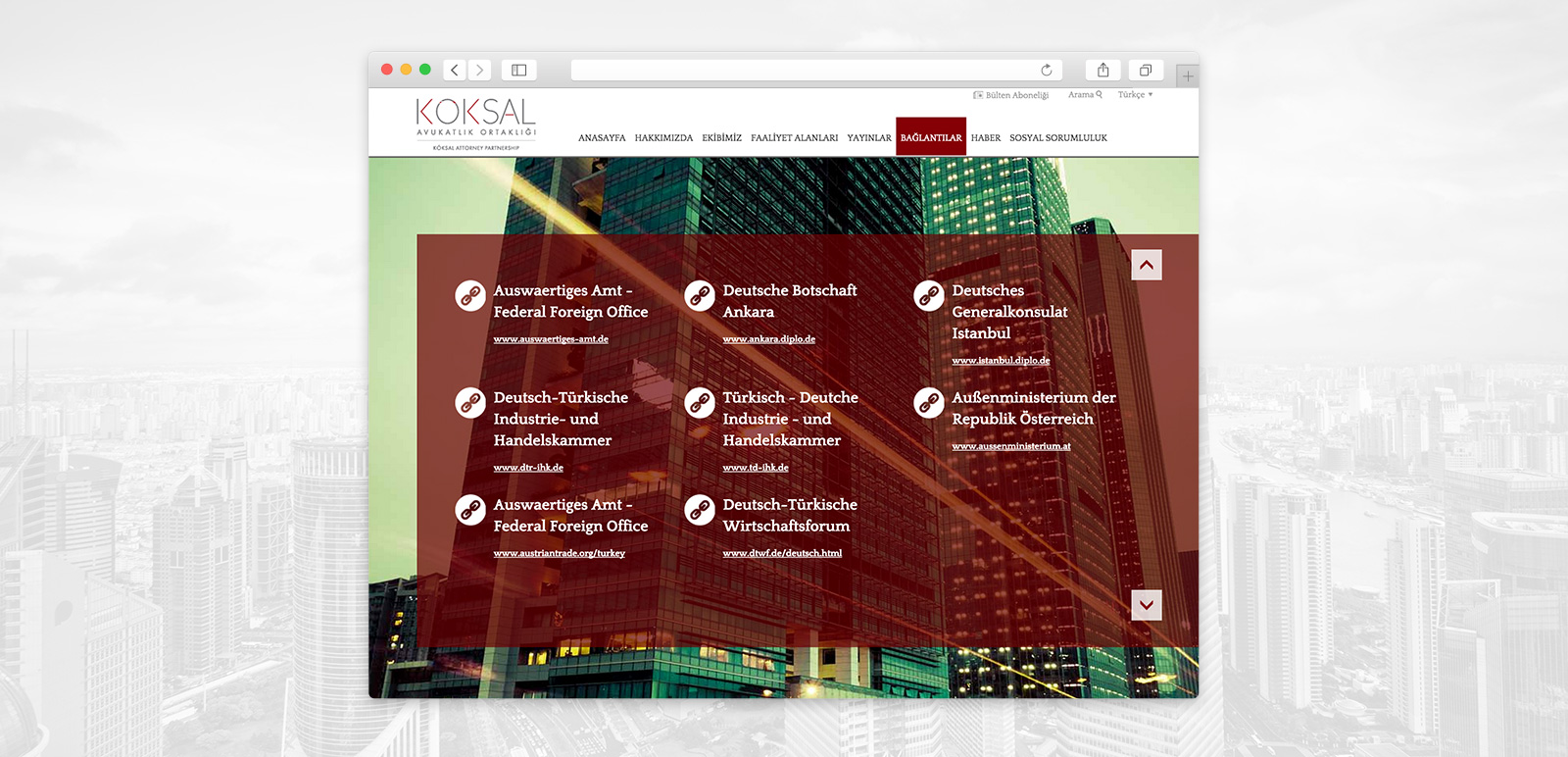The image size is (1568, 757).
Task: Add a new browser tab
Action: click(x=1188, y=76)
